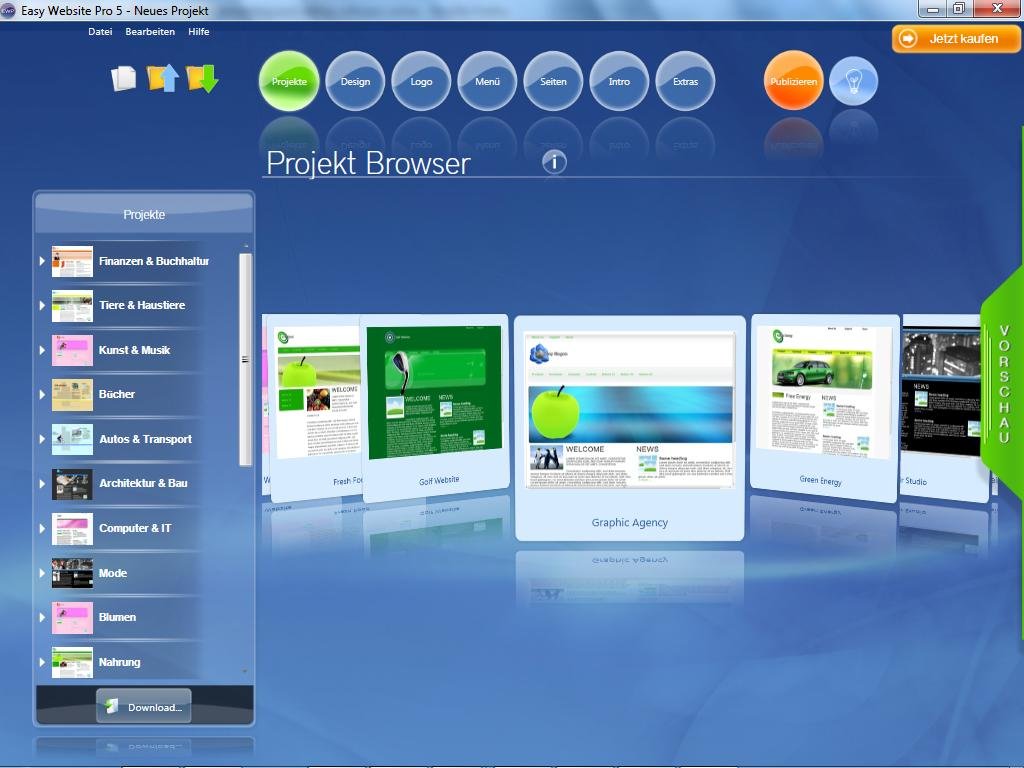The width and height of the screenshot is (1024, 768).
Task: Open the green VORSCHAU preview tab
Action: click(1003, 383)
